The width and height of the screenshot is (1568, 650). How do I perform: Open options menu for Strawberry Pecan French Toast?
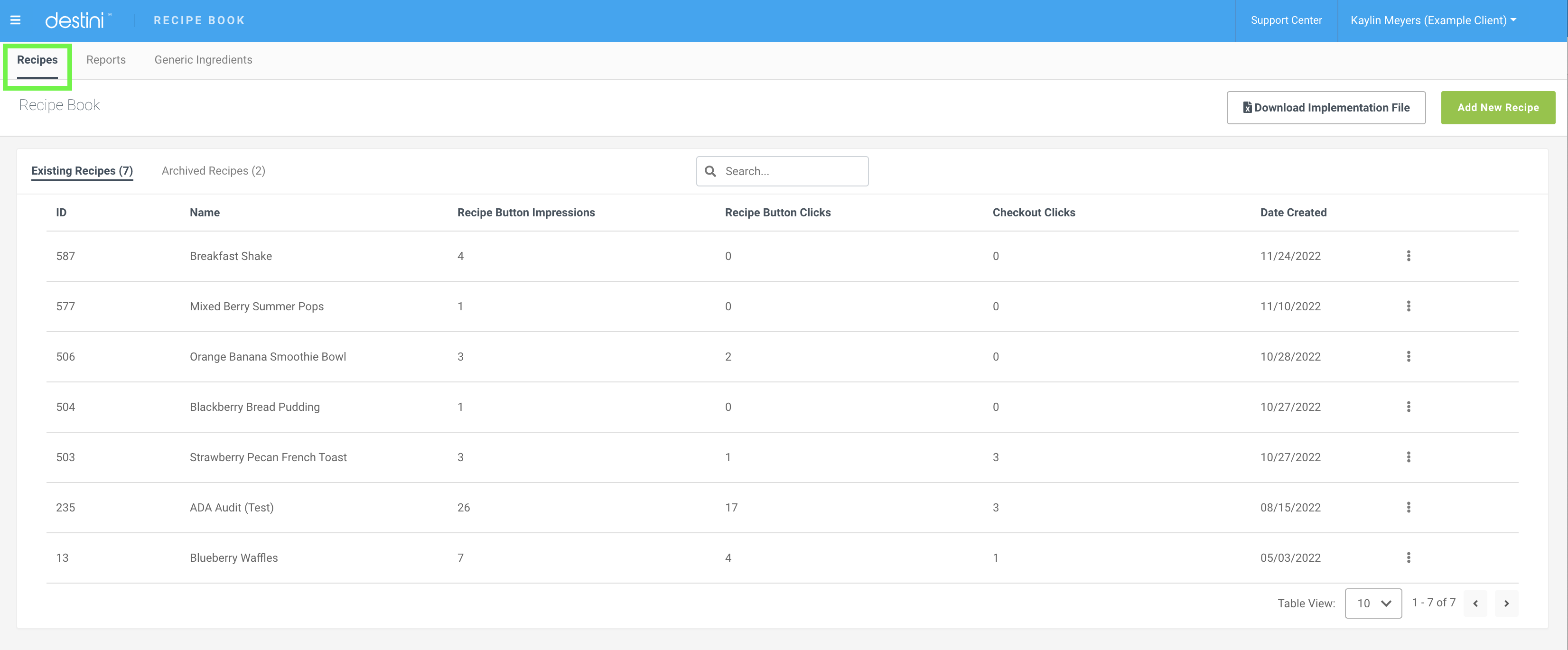[x=1408, y=457]
